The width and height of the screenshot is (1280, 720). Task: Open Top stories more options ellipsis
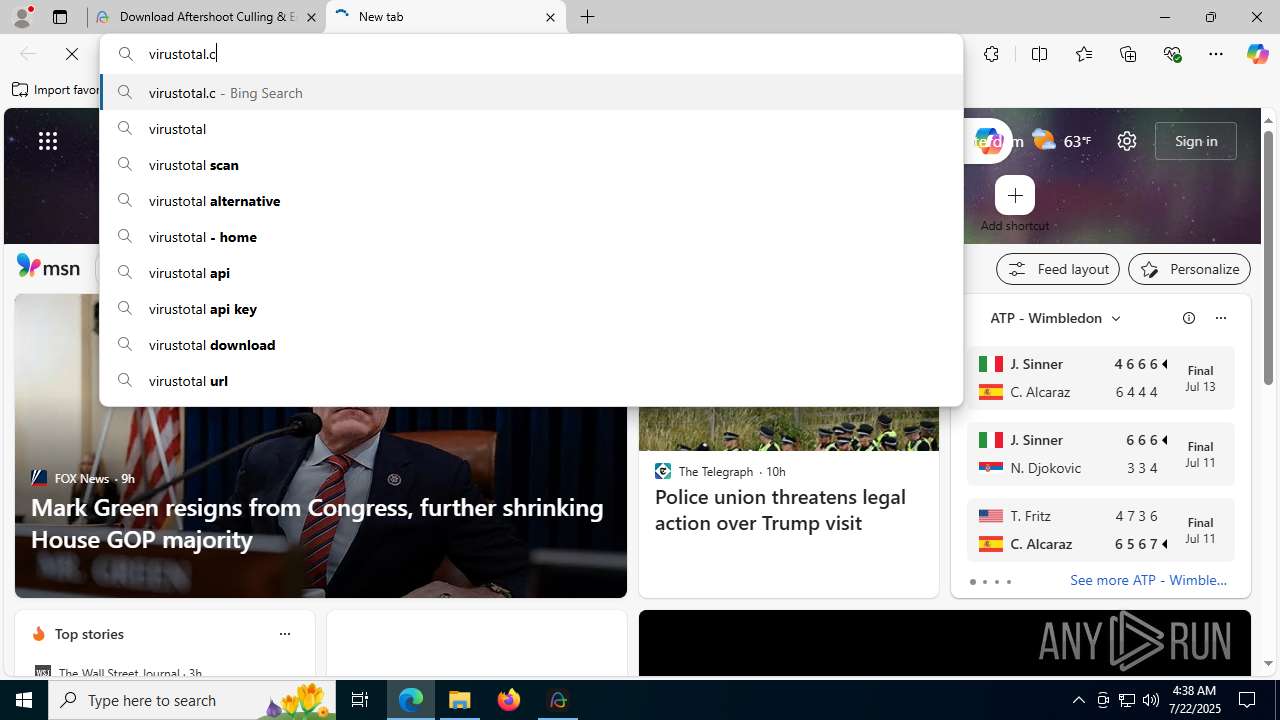[x=285, y=634]
